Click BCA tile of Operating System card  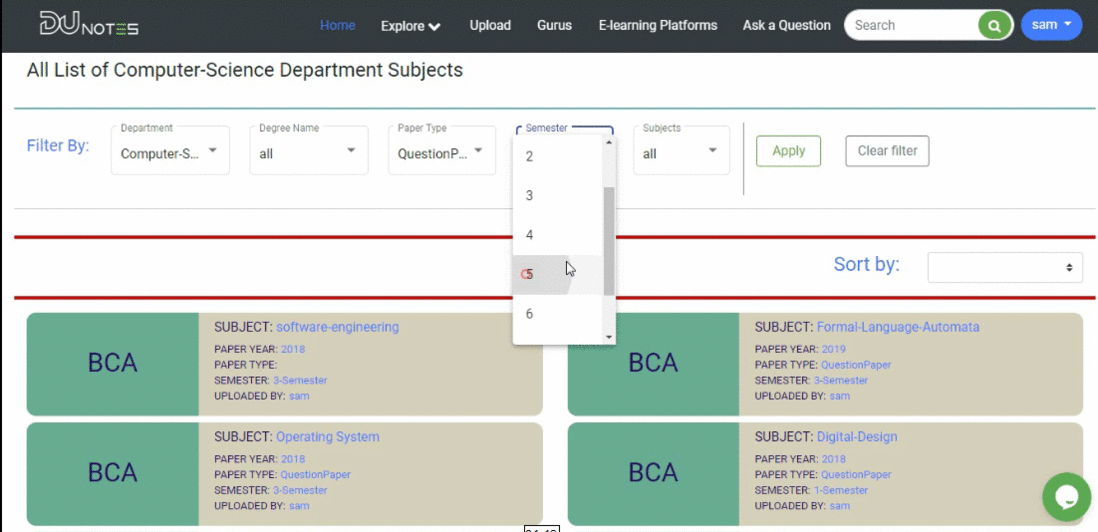point(113,474)
